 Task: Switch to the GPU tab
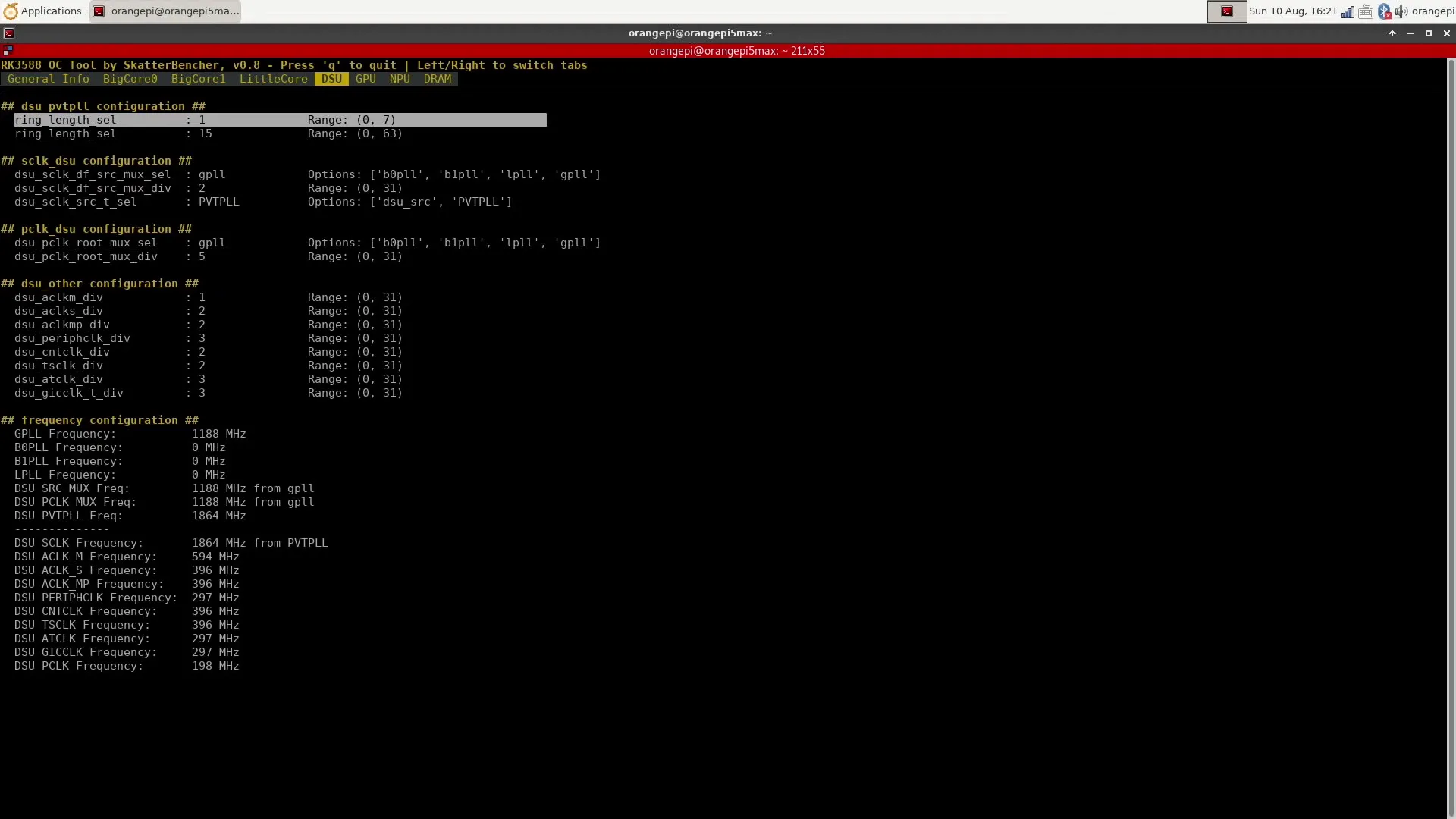point(366,79)
